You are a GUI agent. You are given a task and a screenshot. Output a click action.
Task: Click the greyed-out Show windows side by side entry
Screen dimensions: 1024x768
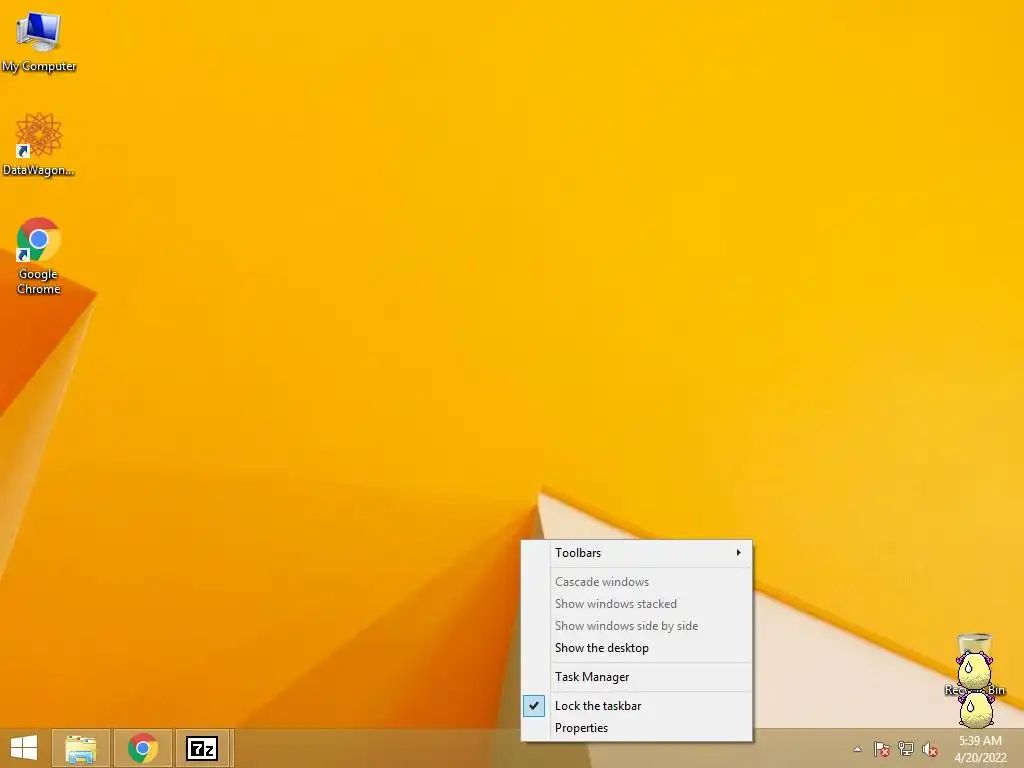(x=637, y=626)
